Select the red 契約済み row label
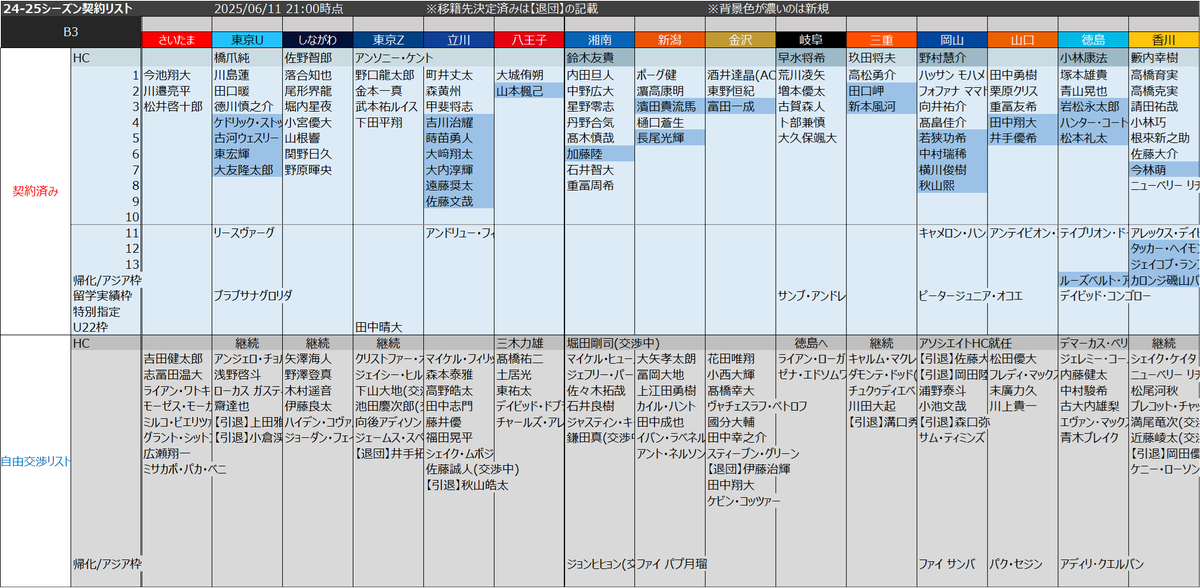 [x=35, y=192]
